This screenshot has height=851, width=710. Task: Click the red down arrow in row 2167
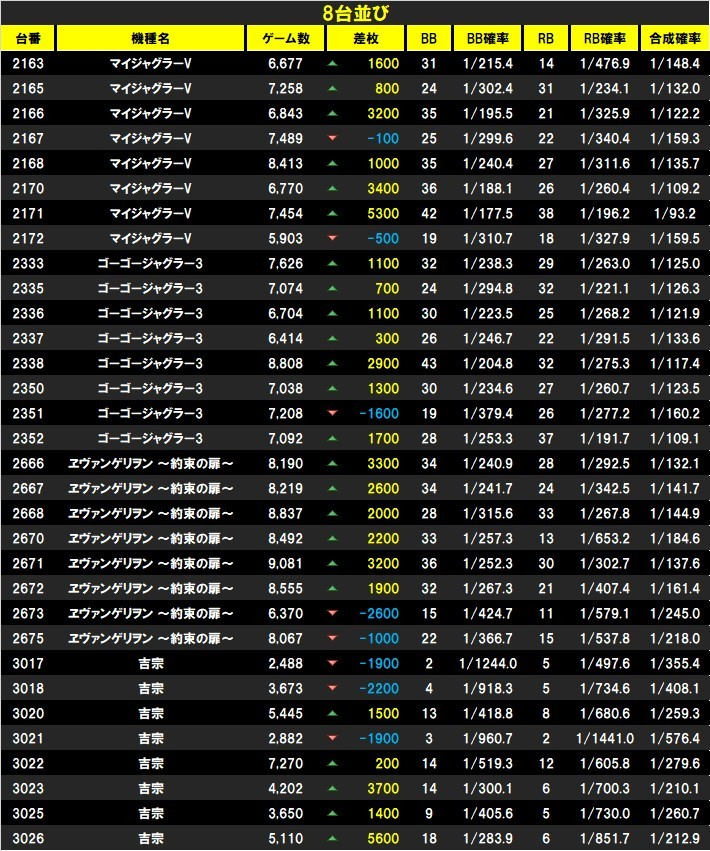pos(333,138)
